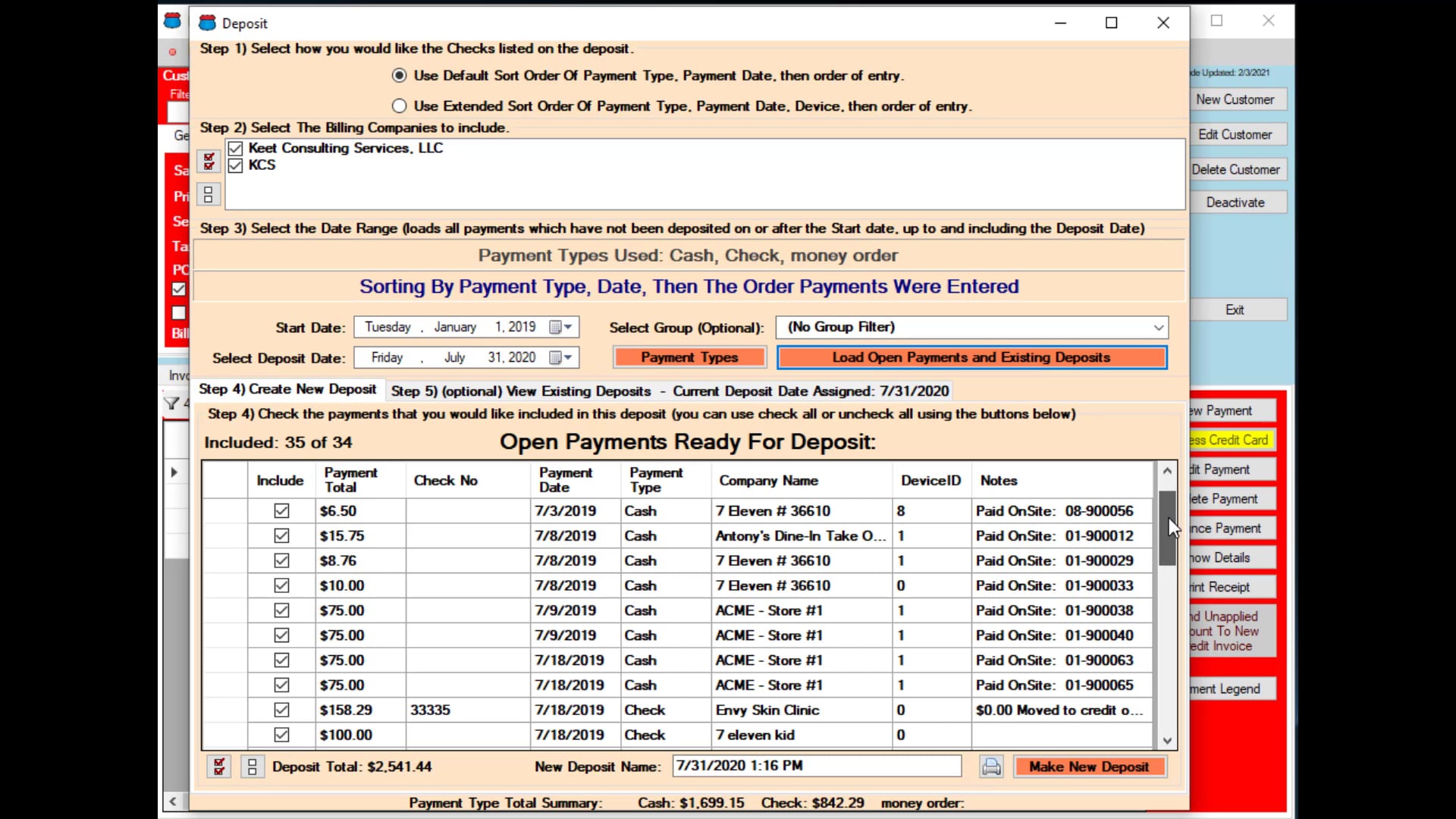Uncheck all payments icon beside Deposit Total
Image resolution: width=1456 pixels, height=819 pixels.
[x=253, y=767]
